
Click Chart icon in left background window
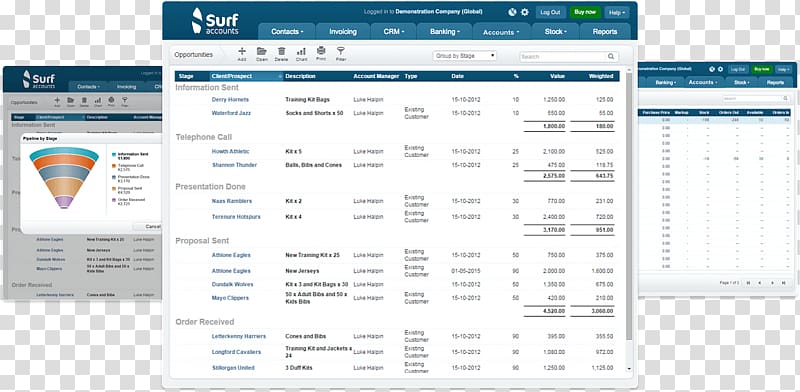tap(97, 101)
